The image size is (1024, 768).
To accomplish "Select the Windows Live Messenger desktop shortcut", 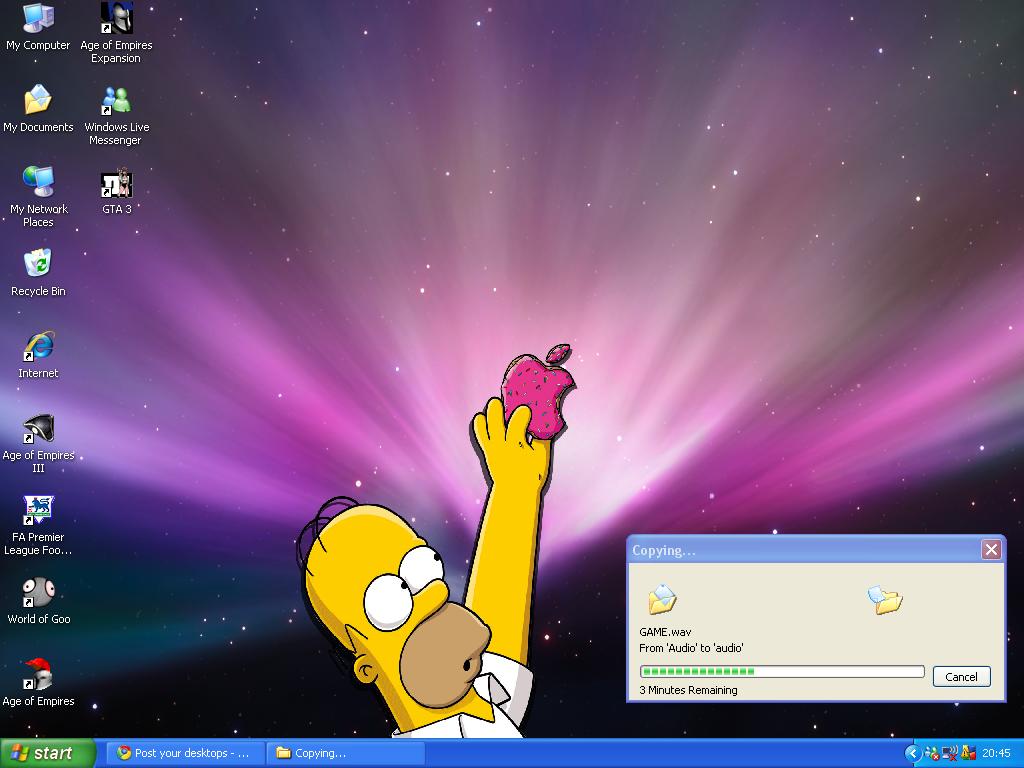I will tap(116, 116).
